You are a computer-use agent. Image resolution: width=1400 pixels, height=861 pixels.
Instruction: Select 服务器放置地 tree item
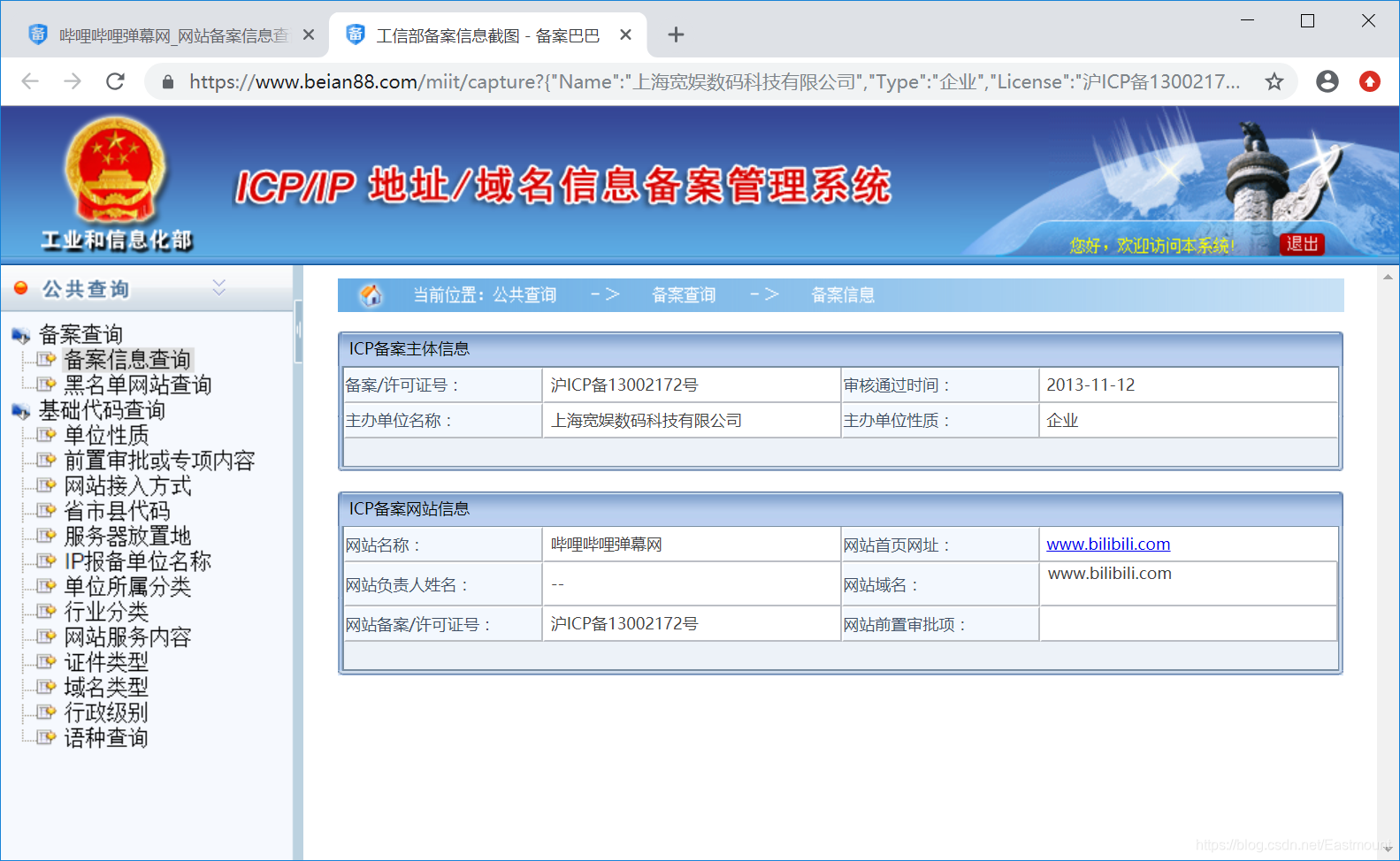coord(127,536)
